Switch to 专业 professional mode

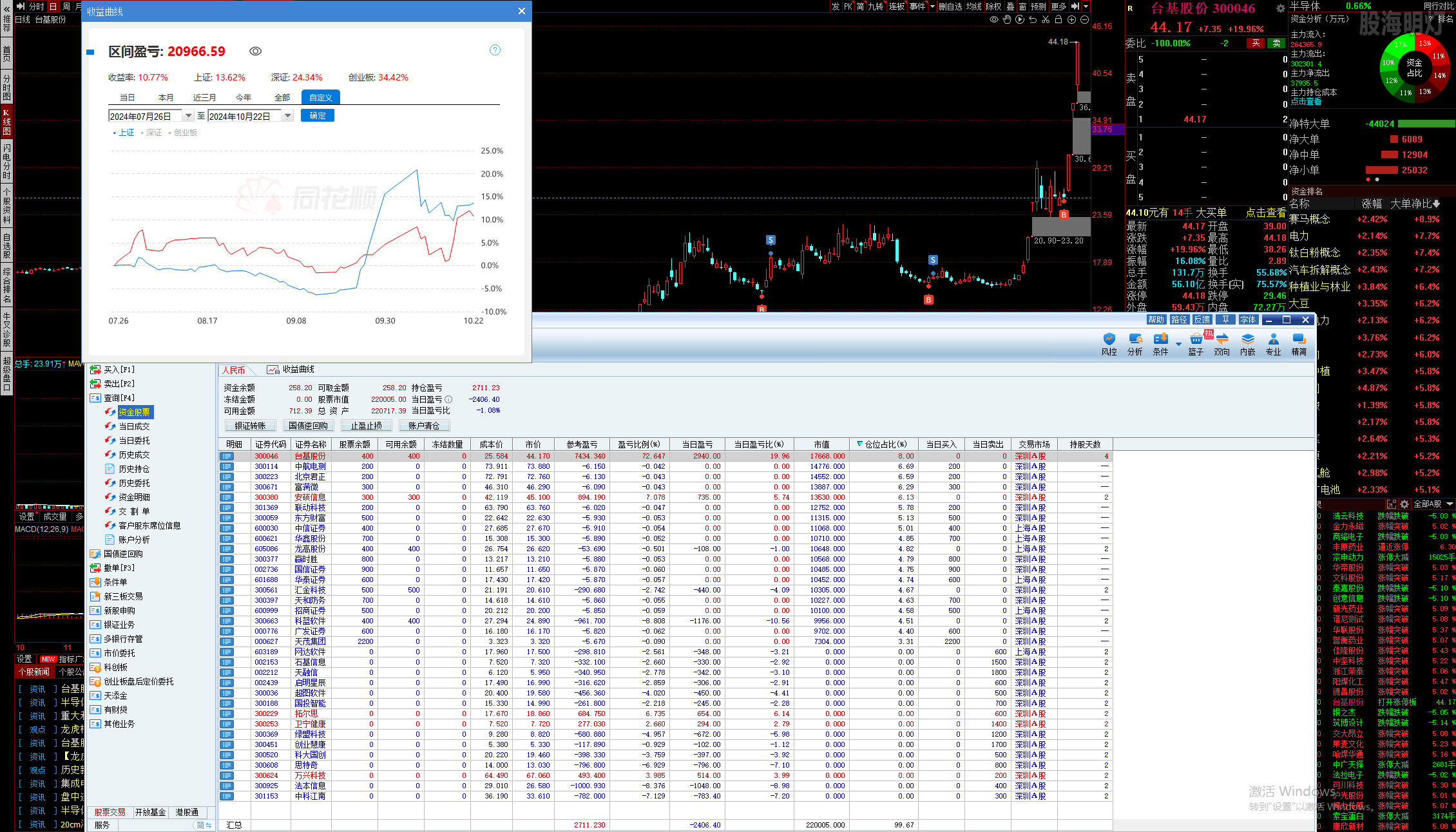tap(1274, 344)
